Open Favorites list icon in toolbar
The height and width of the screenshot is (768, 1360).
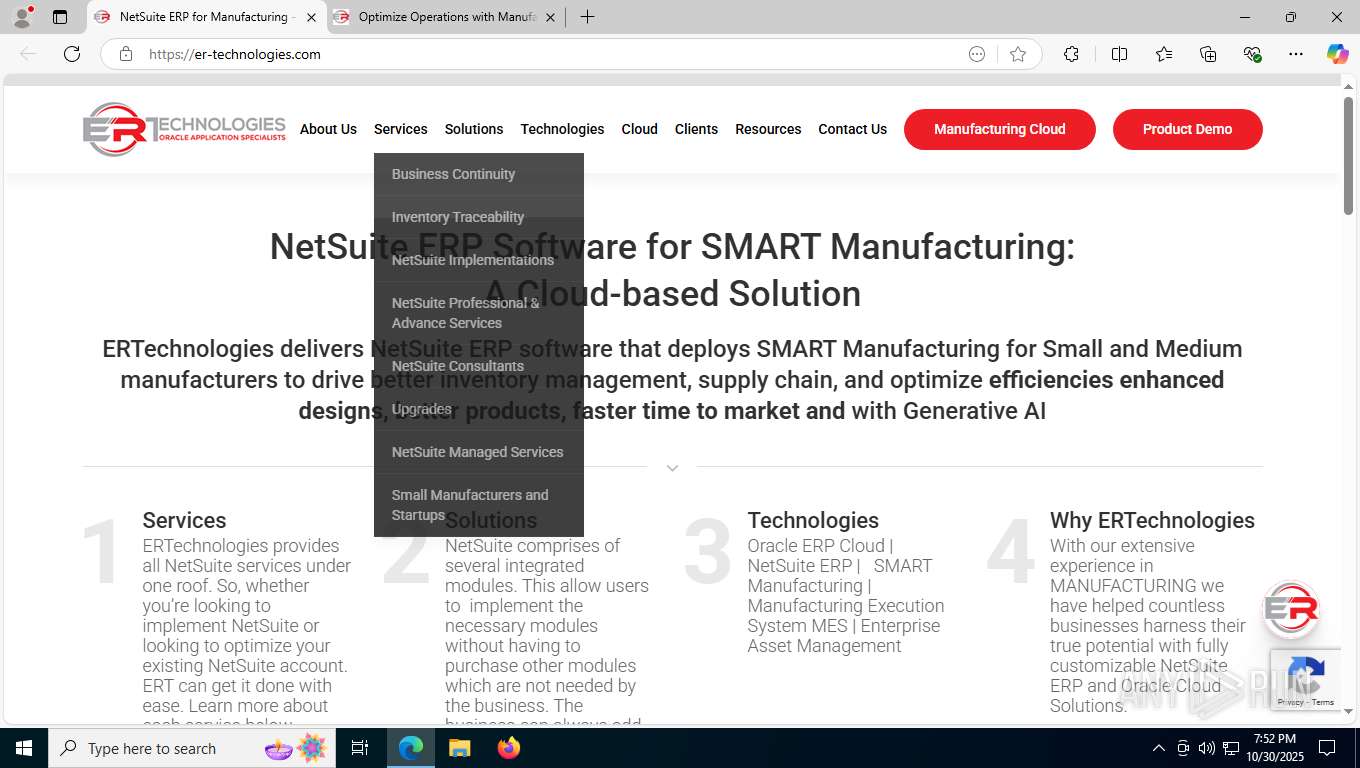(x=1164, y=54)
